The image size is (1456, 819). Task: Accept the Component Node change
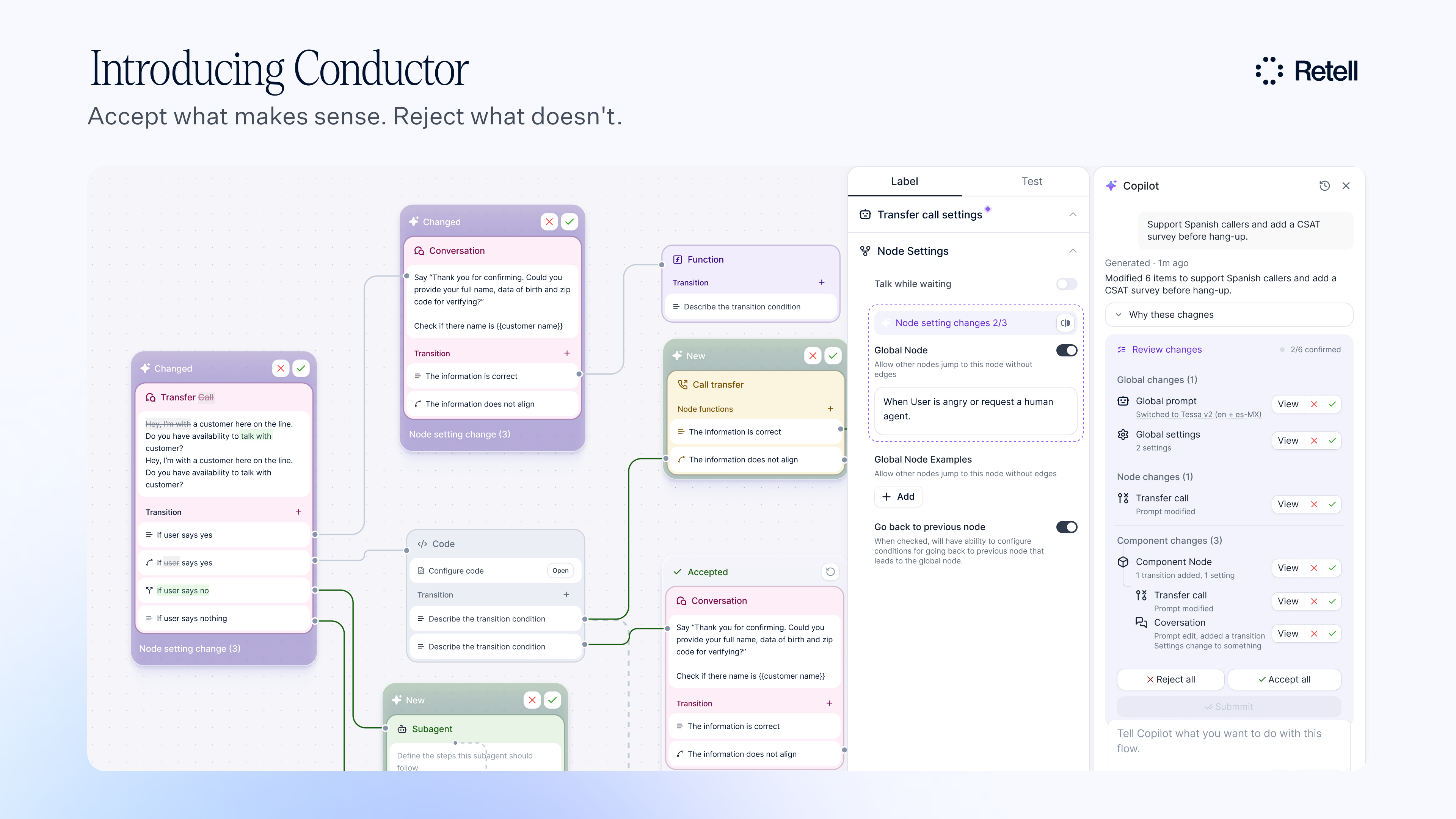pyautogui.click(x=1332, y=568)
